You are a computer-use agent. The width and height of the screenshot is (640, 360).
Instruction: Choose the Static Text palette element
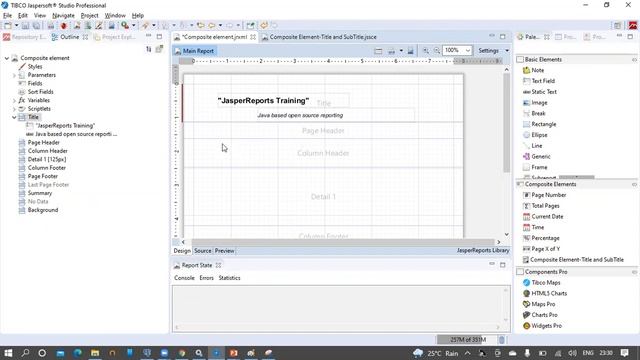pyautogui.click(x=540, y=92)
